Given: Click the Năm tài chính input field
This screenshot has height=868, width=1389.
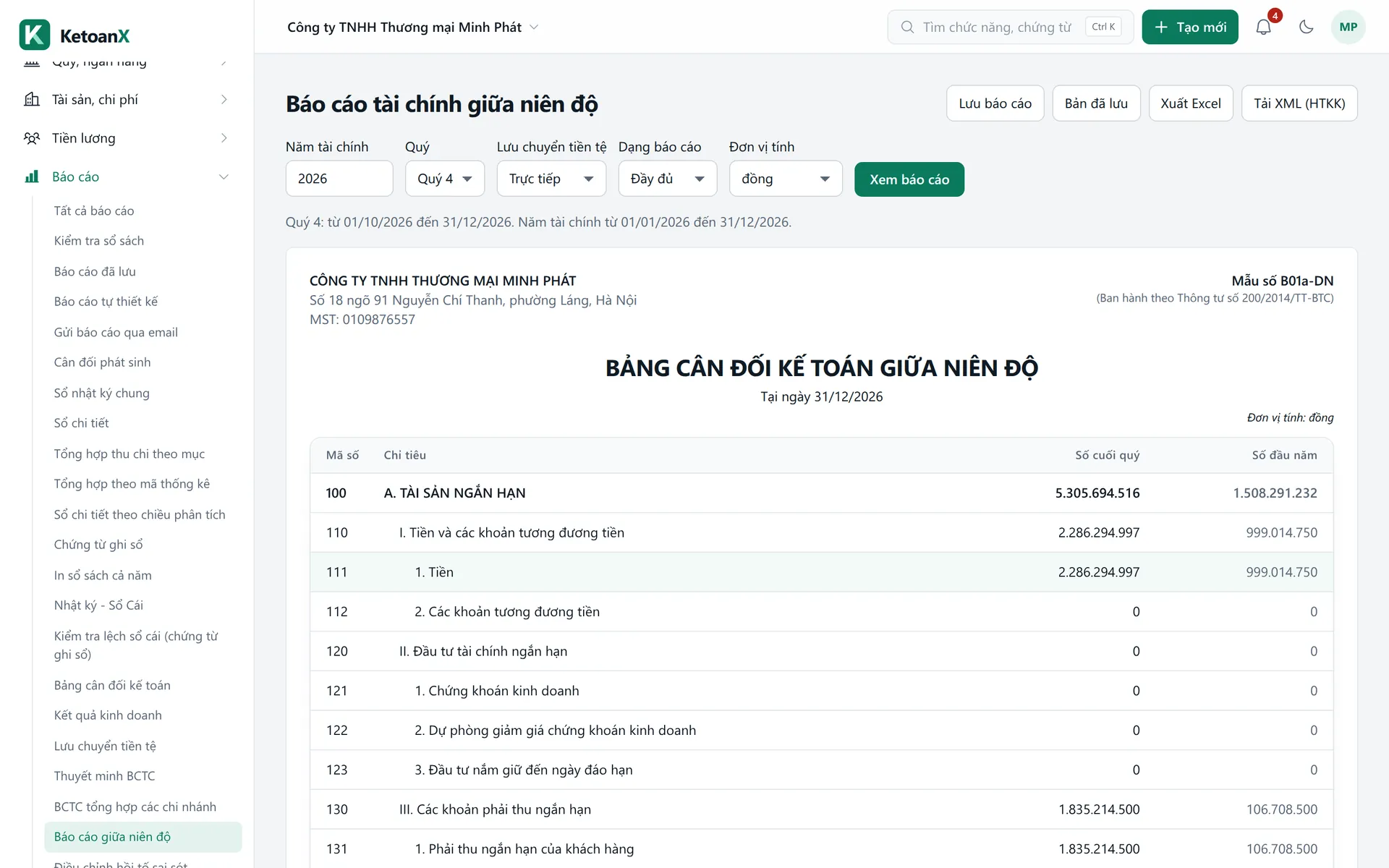Looking at the screenshot, I should [x=339, y=179].
